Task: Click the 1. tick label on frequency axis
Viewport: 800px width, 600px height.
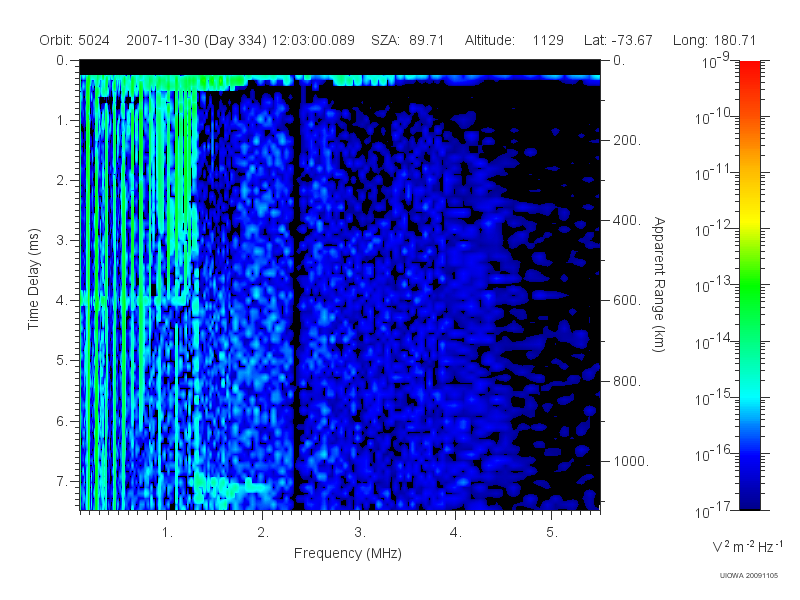Action: 167,533
